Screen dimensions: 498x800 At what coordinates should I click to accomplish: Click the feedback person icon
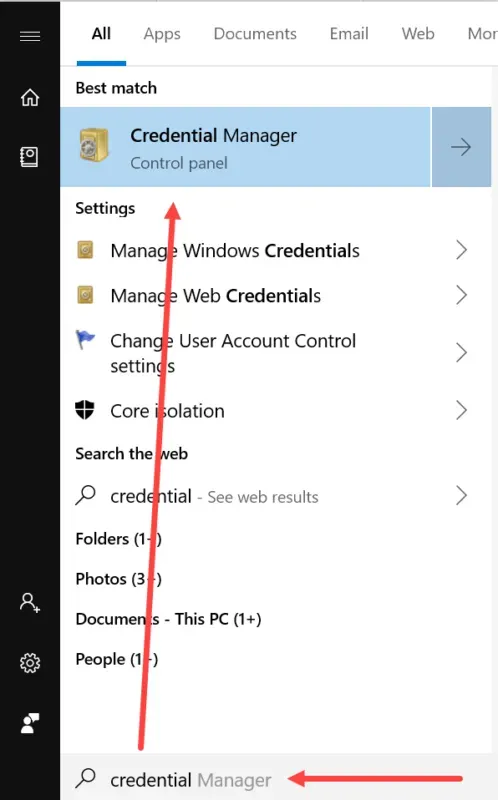click(30, 723)
